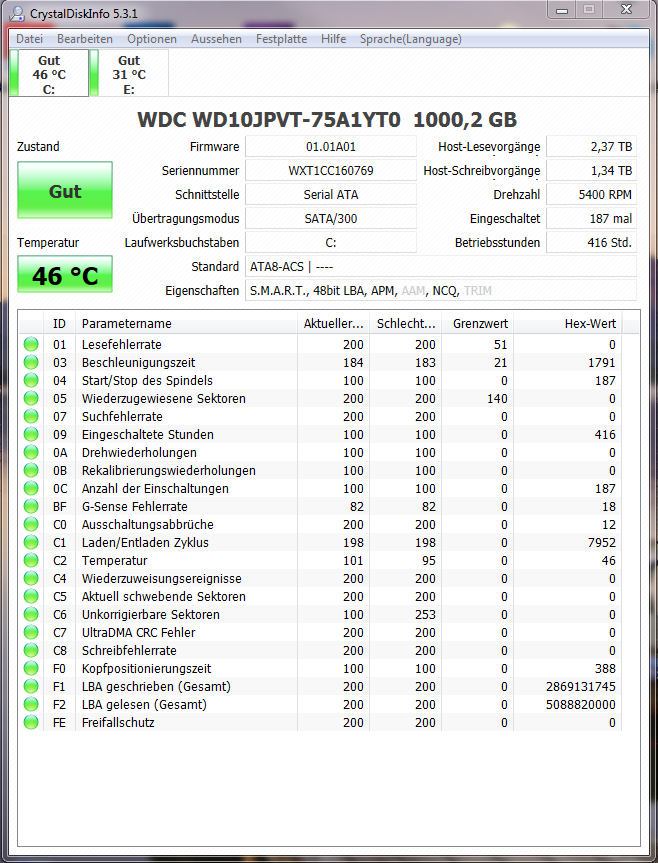Minimize the CrystalDiskInfo window
Image resolution: width=658 pixels, height=863 pixels.
561,9
